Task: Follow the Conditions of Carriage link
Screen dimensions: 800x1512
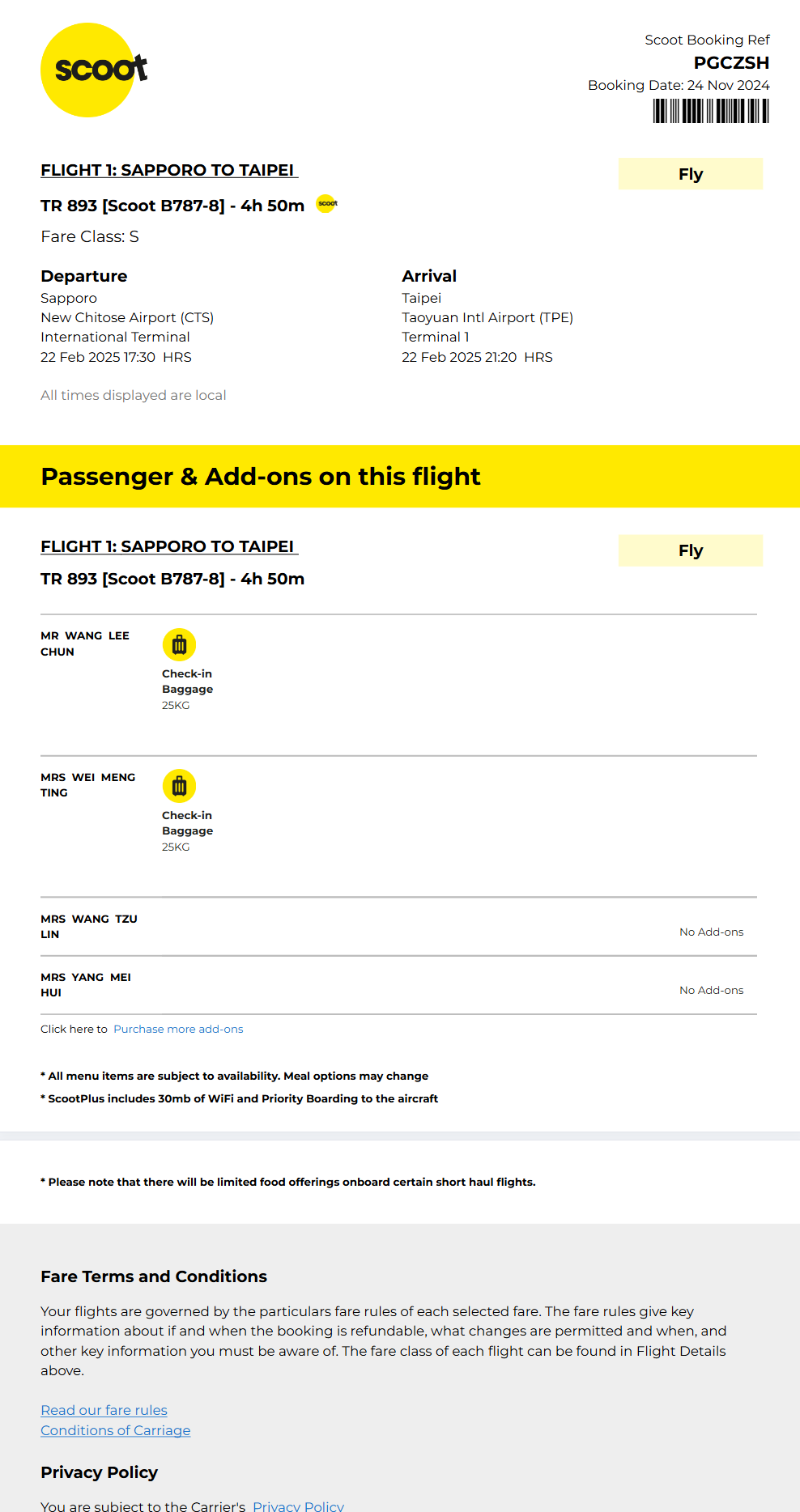Action: [x=116, y=1430]
